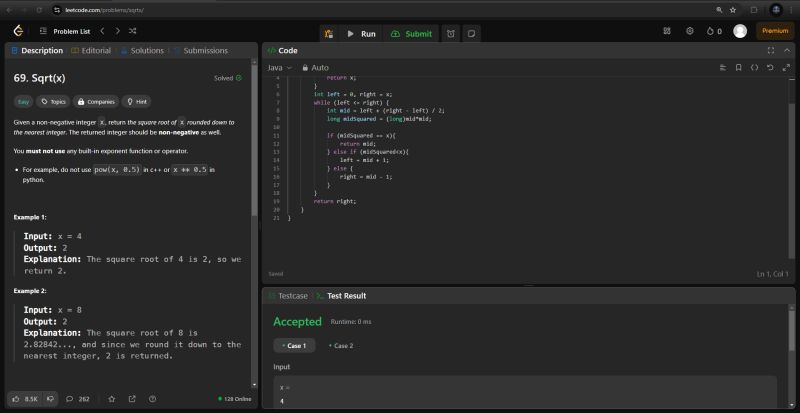Maximize the Code panel via header icon
Image resolution: width=800 pixels, height=413 pixels.
tap(770, 51)
